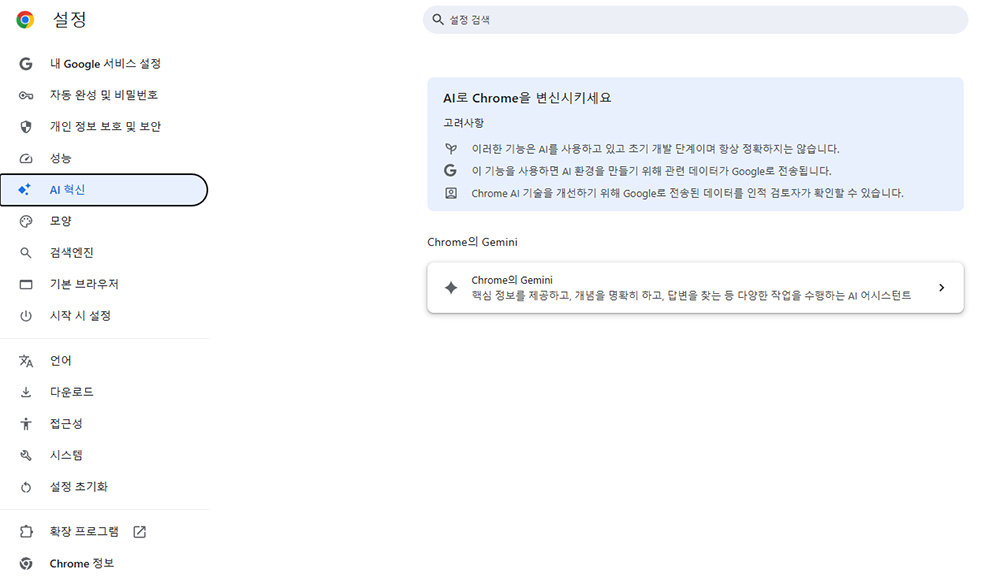Go to 자동 완성 및 비밀번호 section
Screen dimensions: 1000x584
104,95
